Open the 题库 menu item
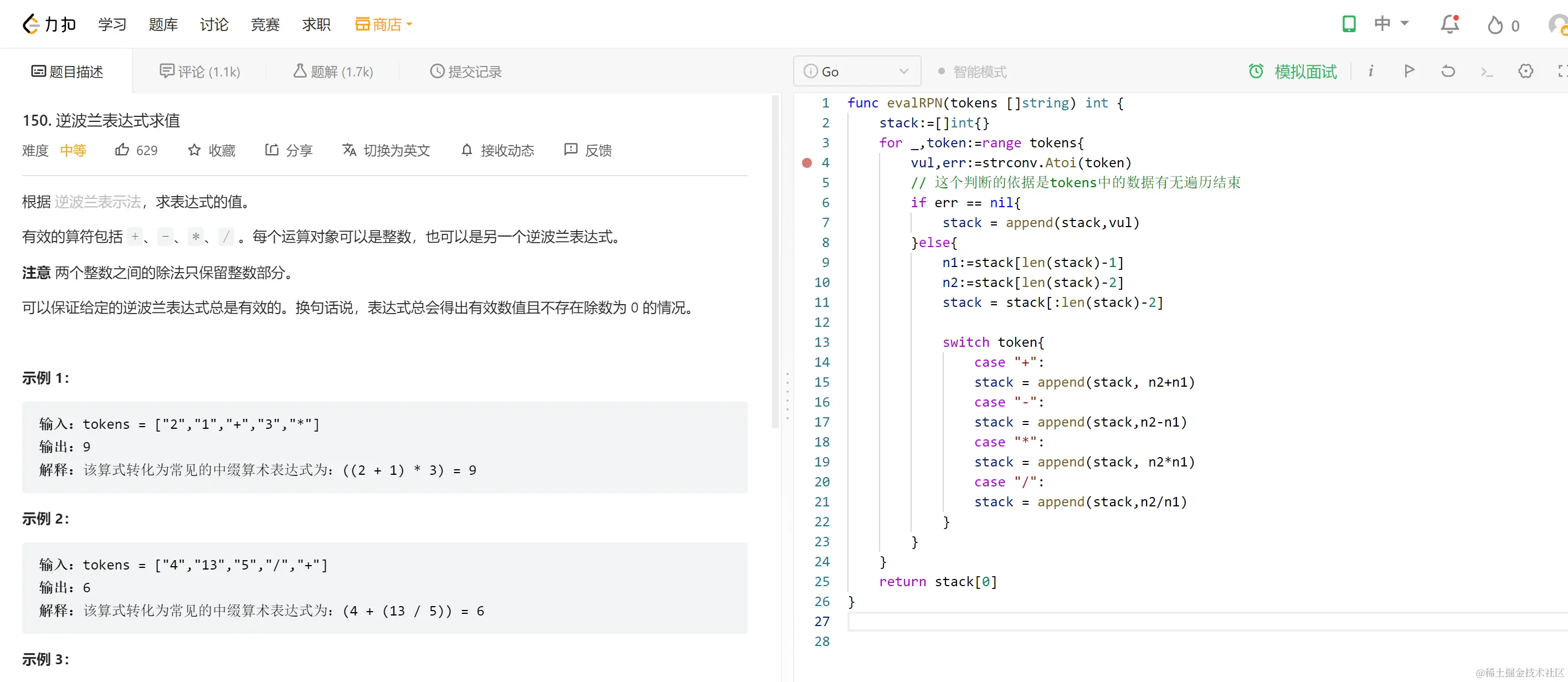Image resolution: width=1568 pixels, height=682 pixels. [162, 24]
